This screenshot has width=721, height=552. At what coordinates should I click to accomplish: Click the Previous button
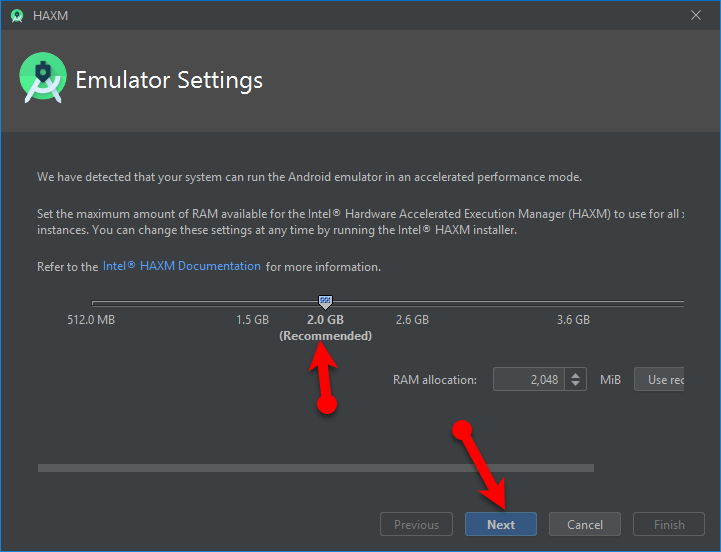click(416, 525)
